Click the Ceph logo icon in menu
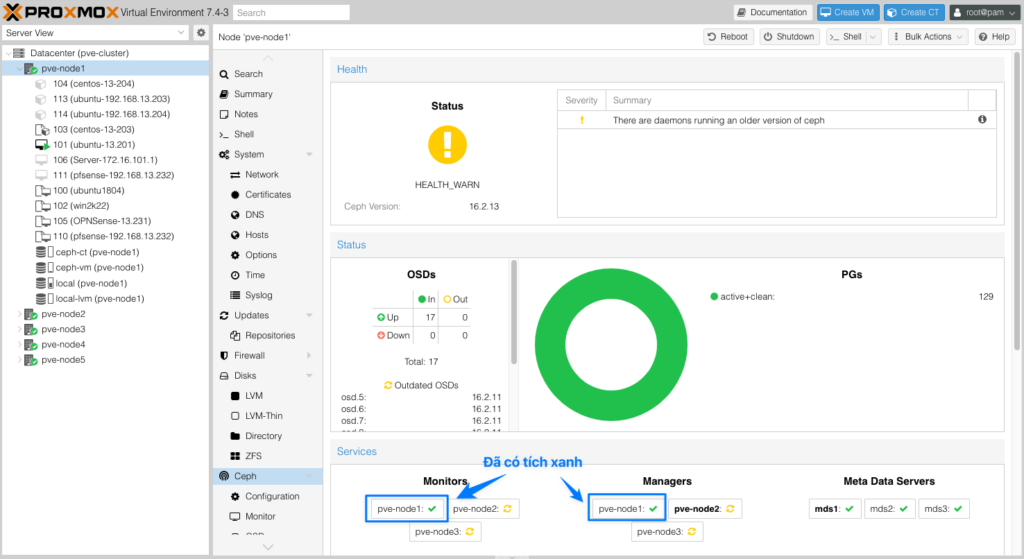 [224, 476]
